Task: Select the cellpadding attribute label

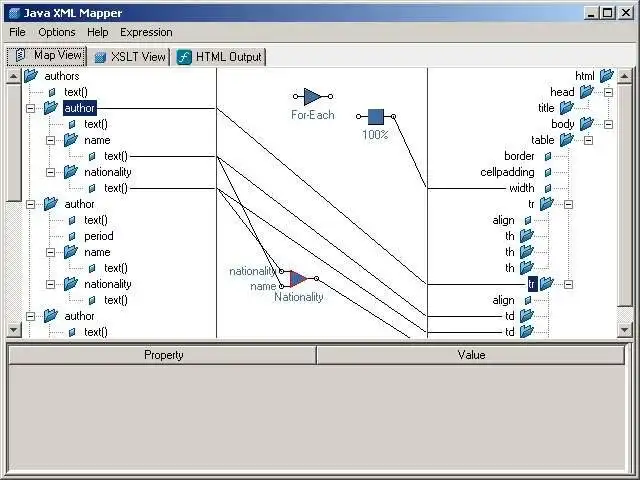Action: tap(507, 172)
